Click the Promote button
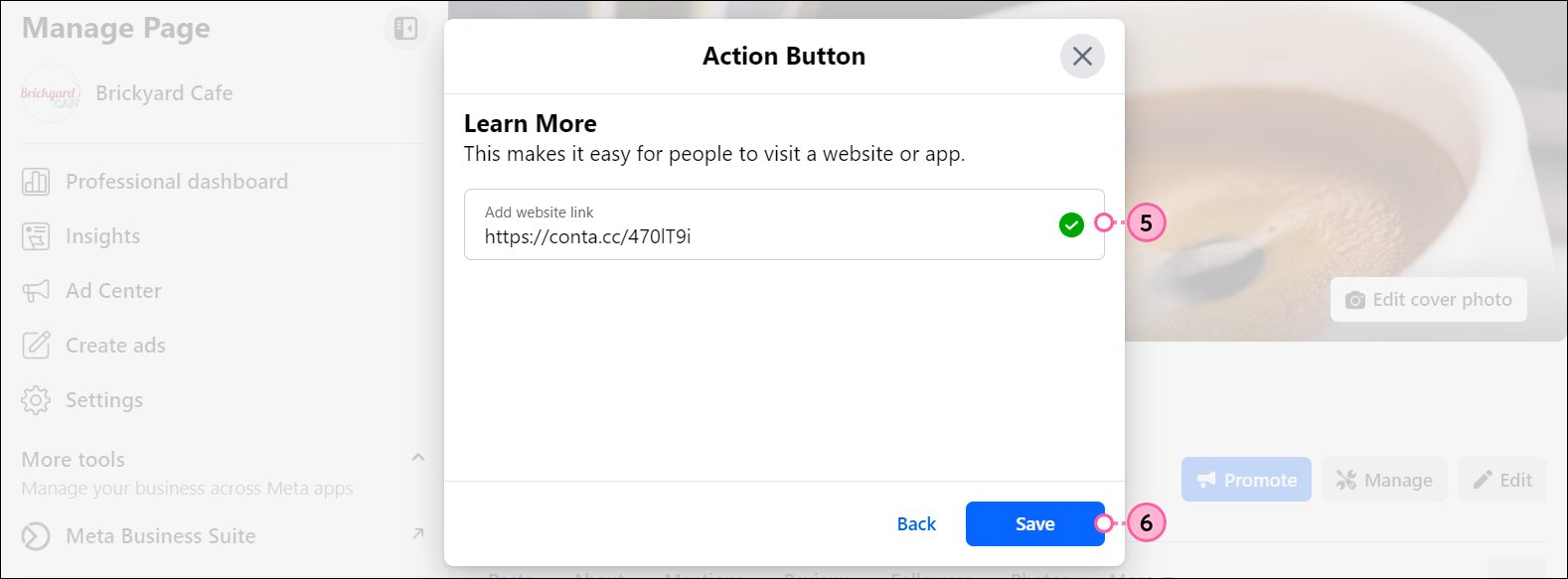Screen dimensions: 1568x579 1246,480
